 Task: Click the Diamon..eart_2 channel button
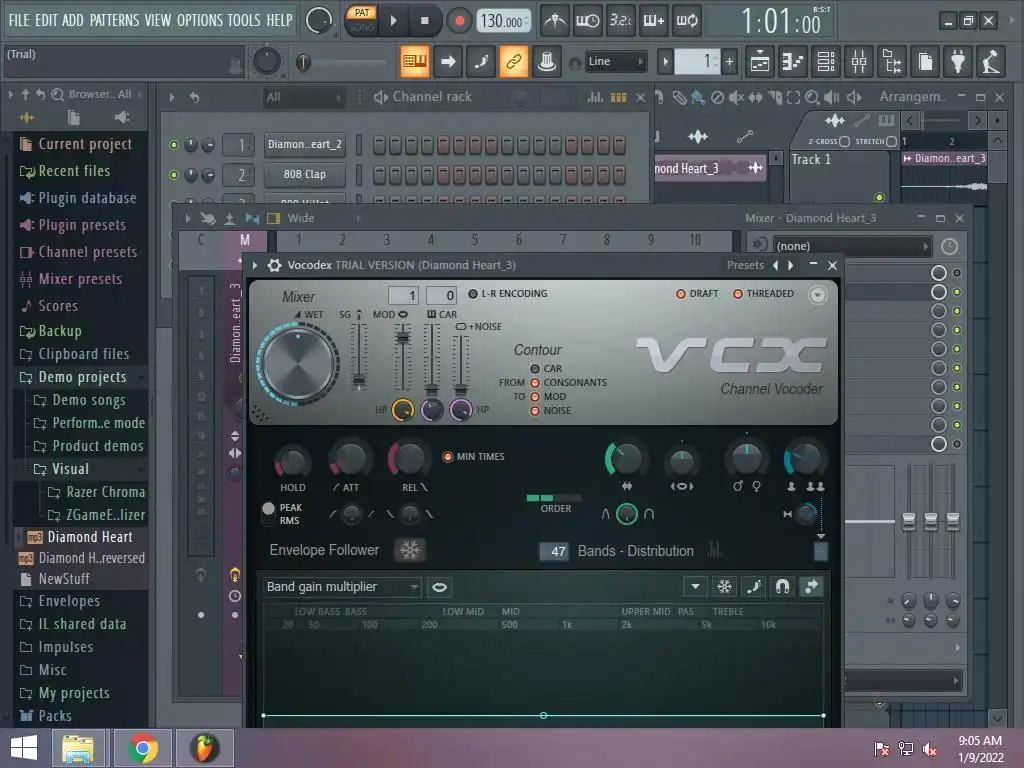[304, 144]
